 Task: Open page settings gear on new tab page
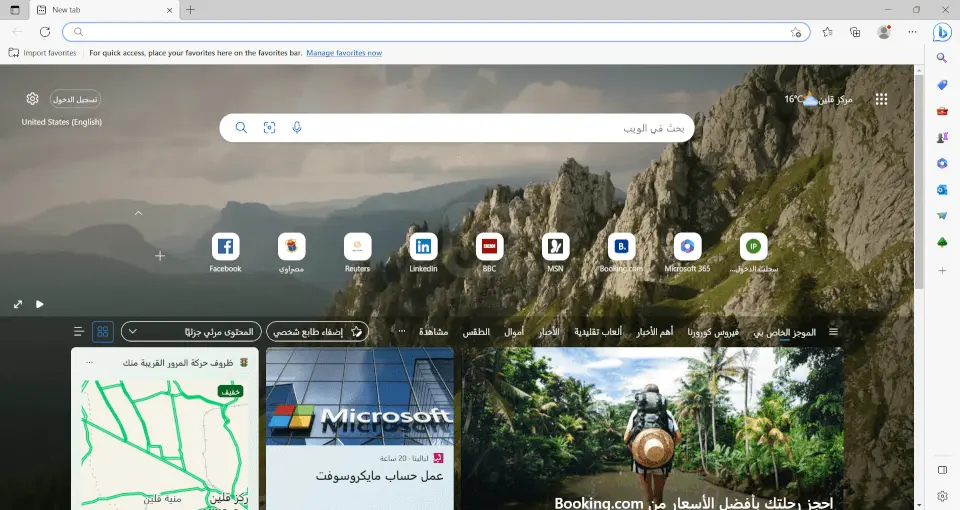point(32,99)
